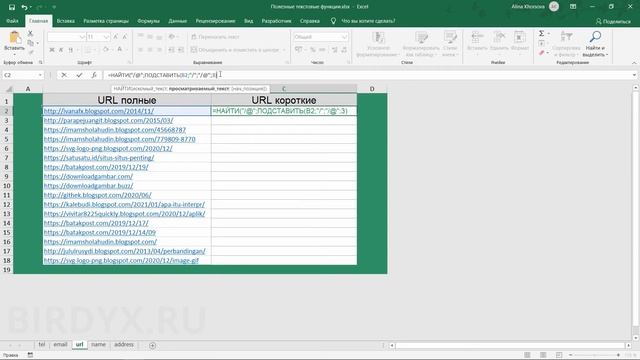Click the Save icon in quick access toolbar
640x360 pixels.
click(x=12, y=7)
